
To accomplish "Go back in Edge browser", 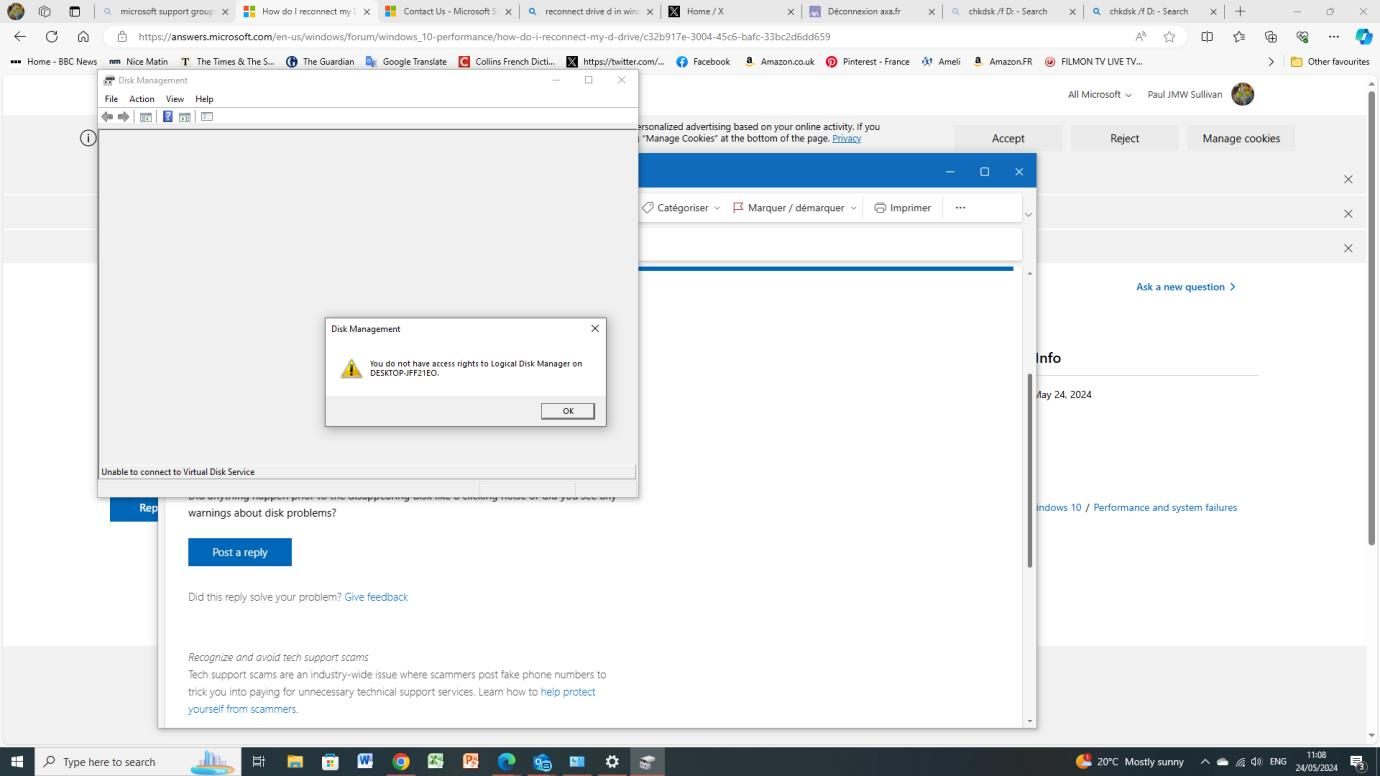I will click(x=20, y=36).
